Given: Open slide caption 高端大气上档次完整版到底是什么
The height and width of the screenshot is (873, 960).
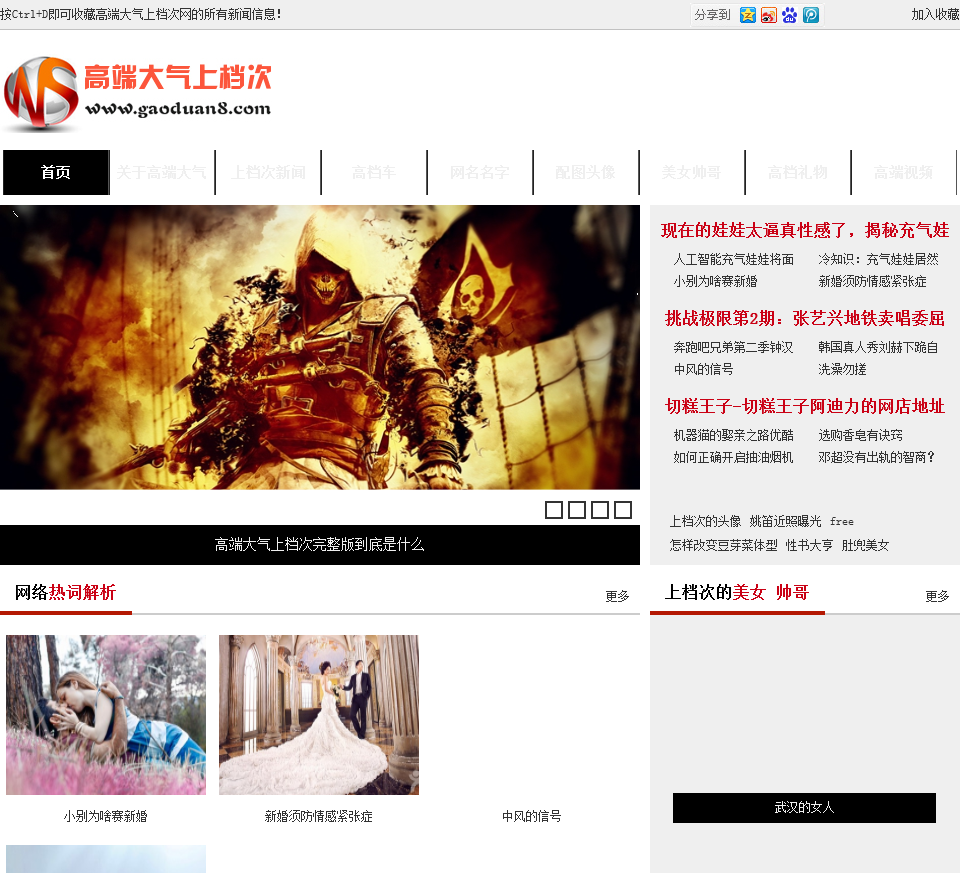Looking at the screenshot, I should point(320,544).
